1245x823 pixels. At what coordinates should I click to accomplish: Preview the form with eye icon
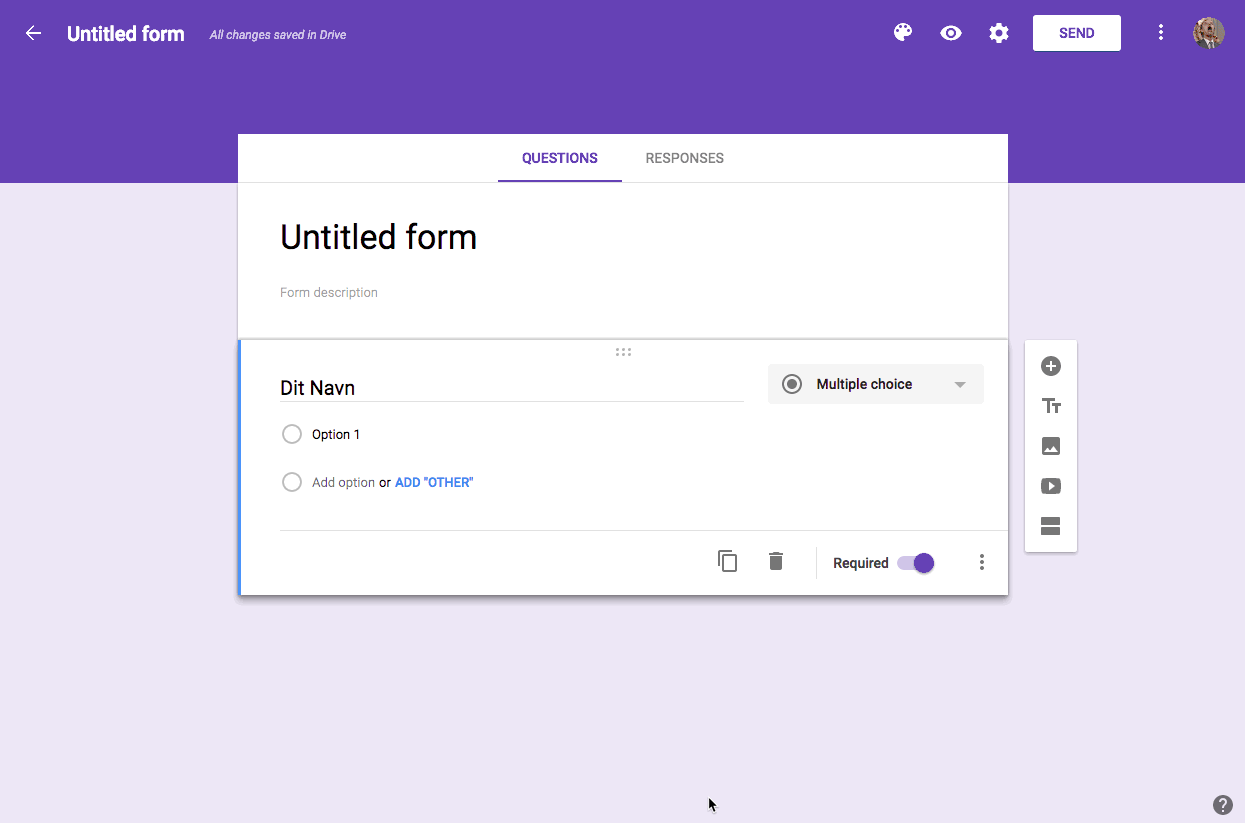pos(951,33)
